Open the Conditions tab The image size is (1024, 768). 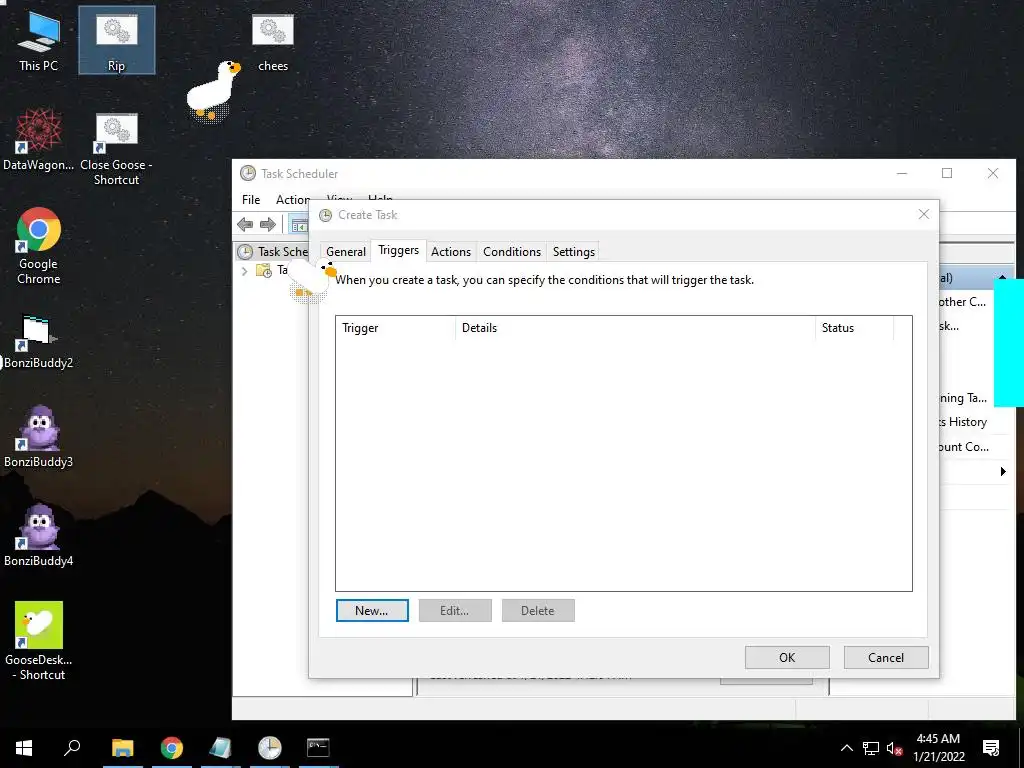512,251
